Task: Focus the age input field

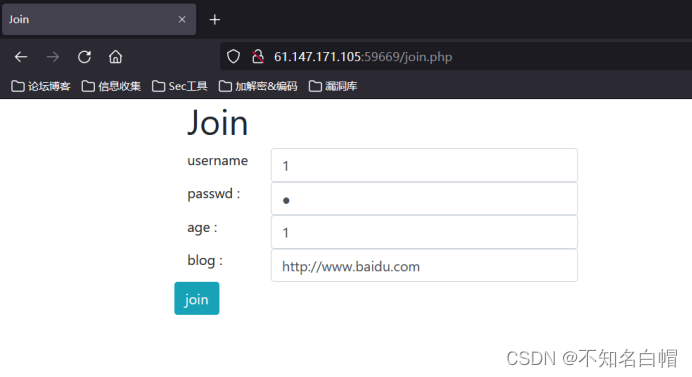Action: tap(424, 232)
